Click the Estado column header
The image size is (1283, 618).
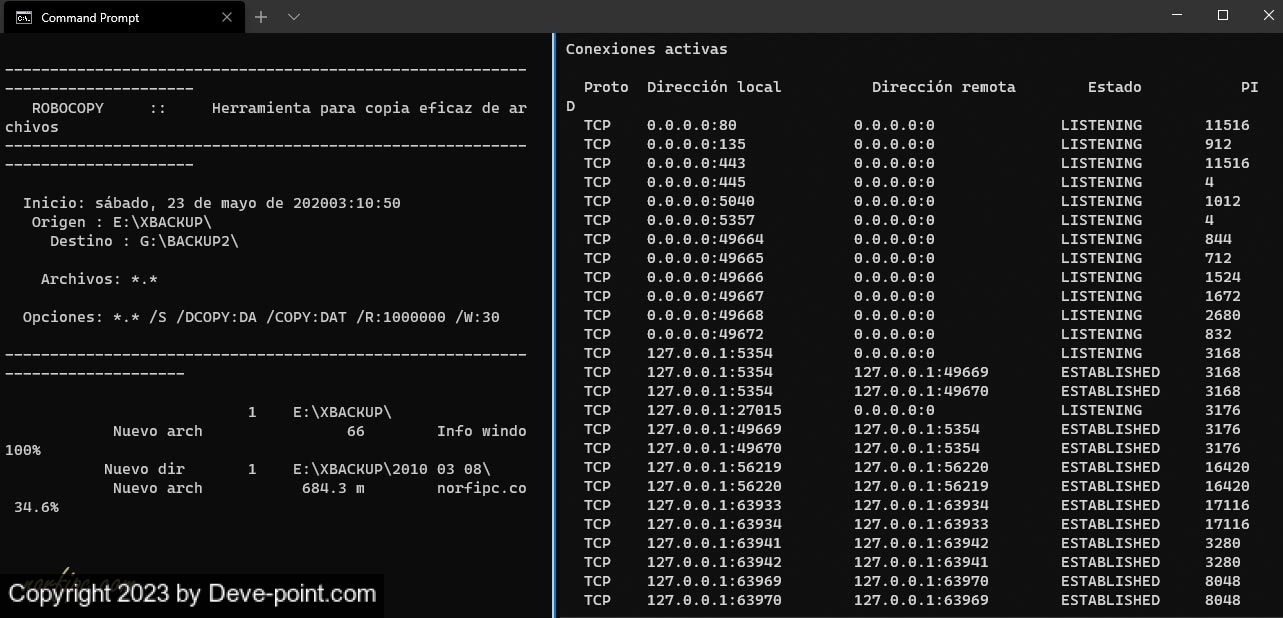click(x=1114, y=87)
